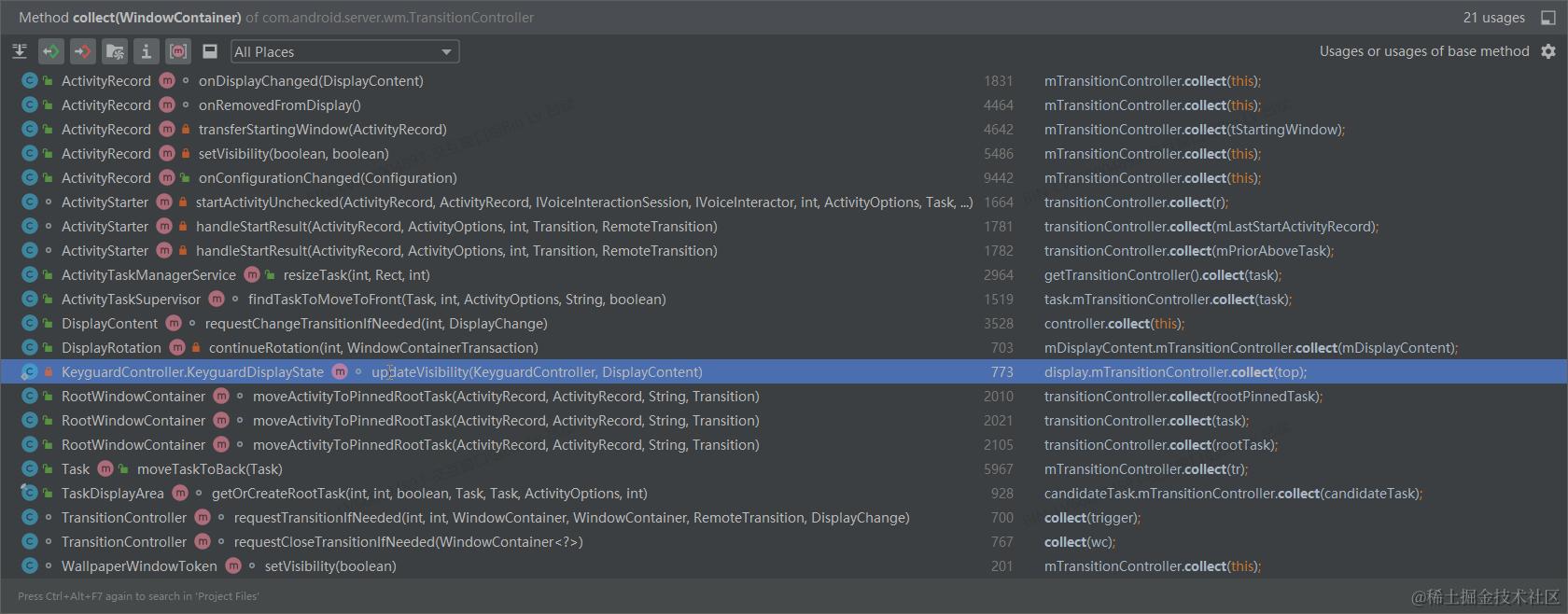This screenshot has height=614, width=1568.
Task: Click method icon before continueRotation
Action: tap(177, 347)
